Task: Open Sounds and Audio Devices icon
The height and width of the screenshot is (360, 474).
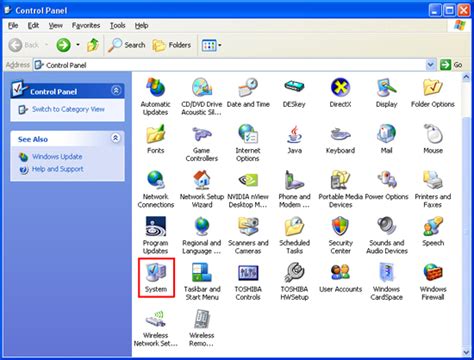Action: [387, 236]
